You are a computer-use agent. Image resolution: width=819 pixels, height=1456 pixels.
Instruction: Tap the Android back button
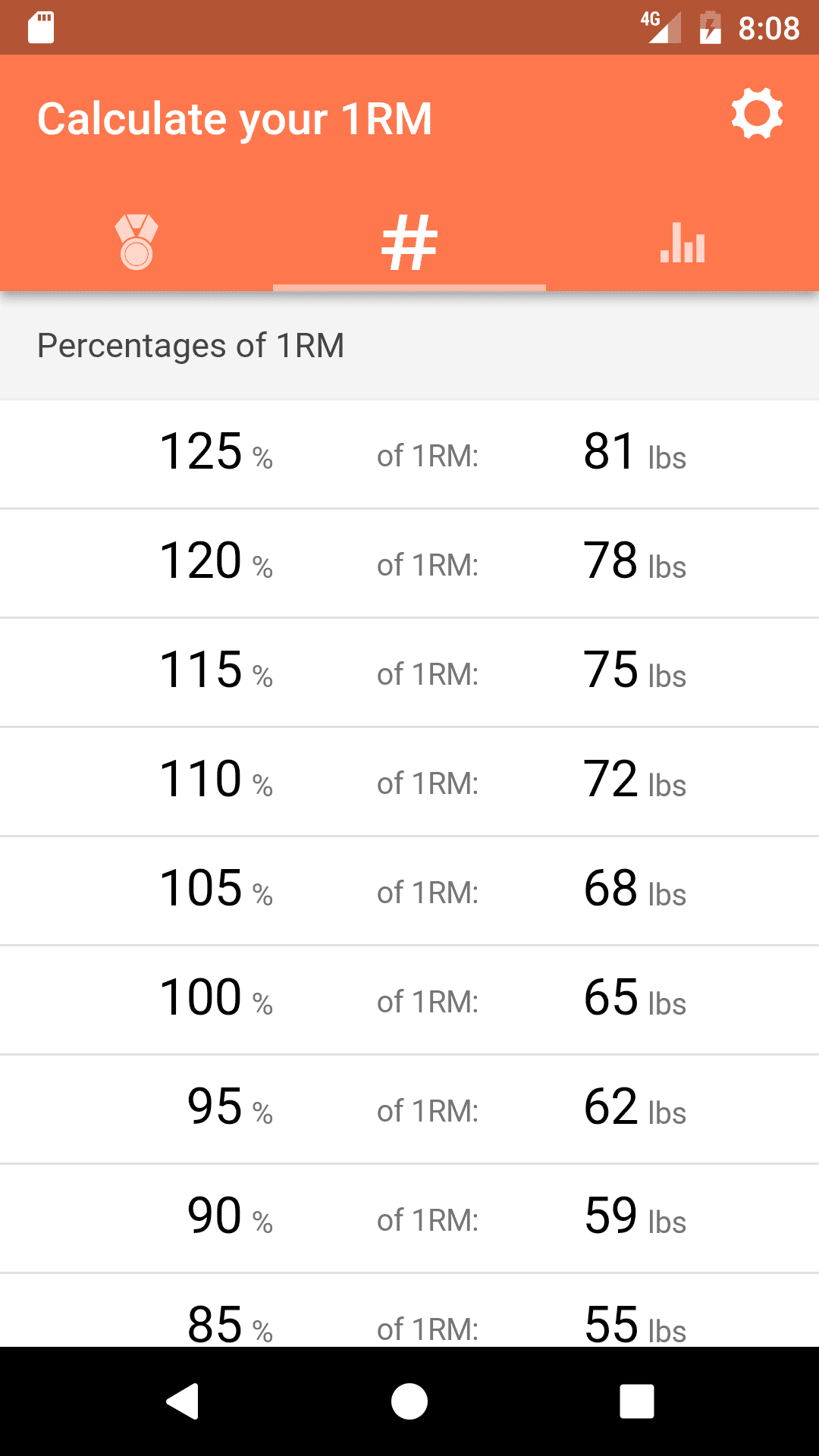[183, 1401]
